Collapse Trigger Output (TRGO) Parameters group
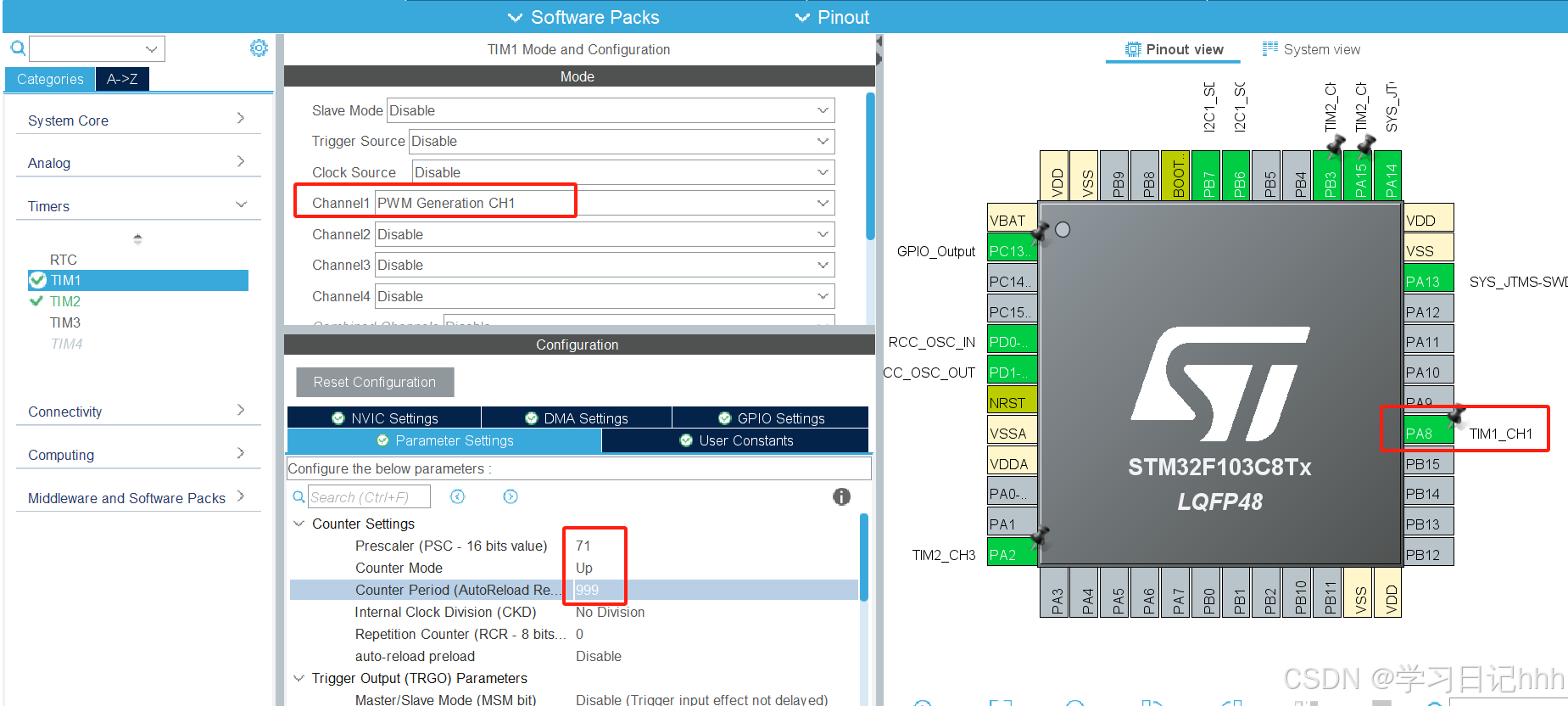This screenshot has width=1568, height=706. [299, 678]
